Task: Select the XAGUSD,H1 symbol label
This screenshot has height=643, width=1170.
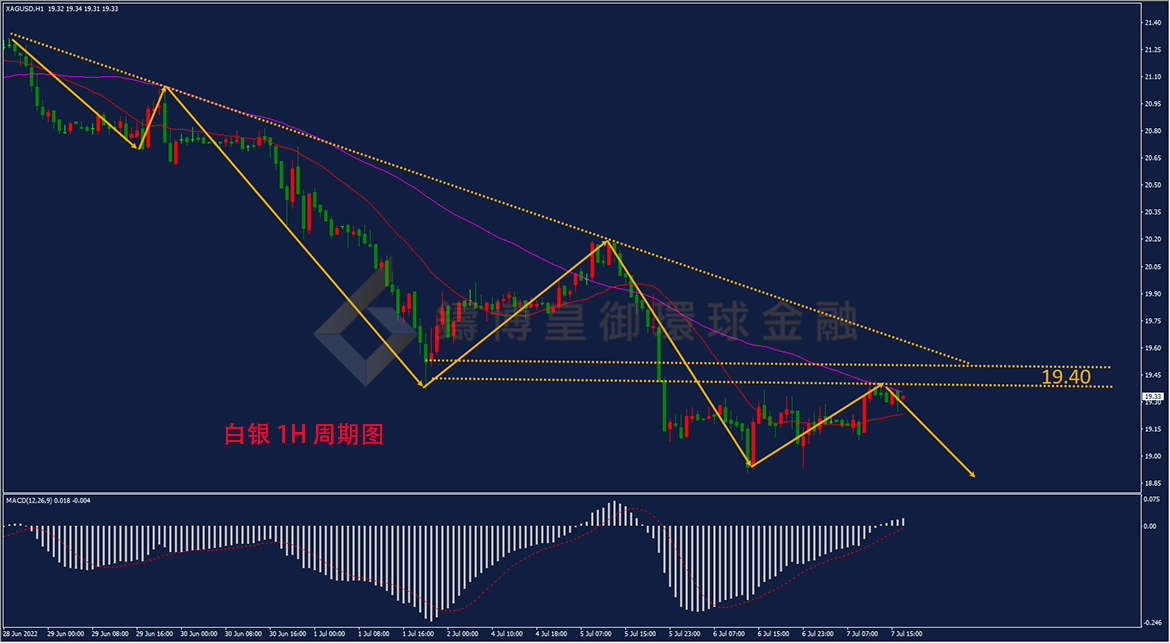Action: click(x=23, y=9)
